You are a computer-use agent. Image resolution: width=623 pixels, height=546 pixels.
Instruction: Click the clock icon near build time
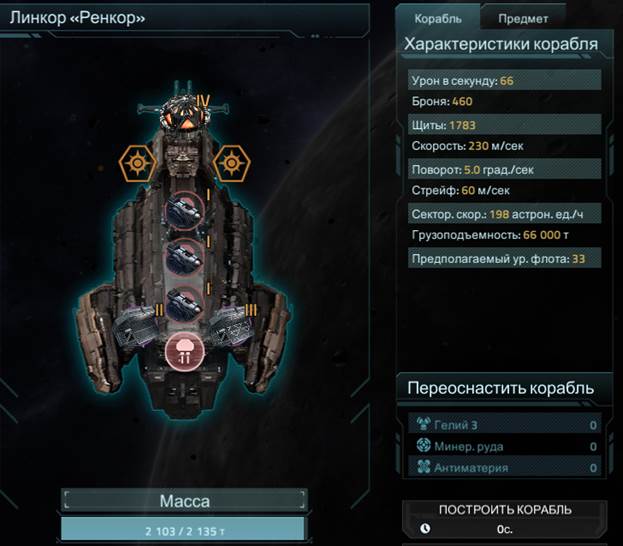pyautogui.click(x=425, y=529)
